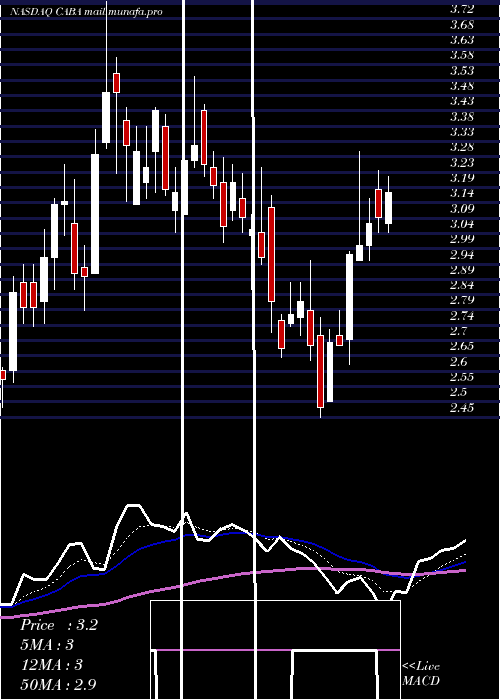Click the NASDAQ CABA chart title text
Image resolution: width=500 pixels, height=700 pixels.
[86, 12]
